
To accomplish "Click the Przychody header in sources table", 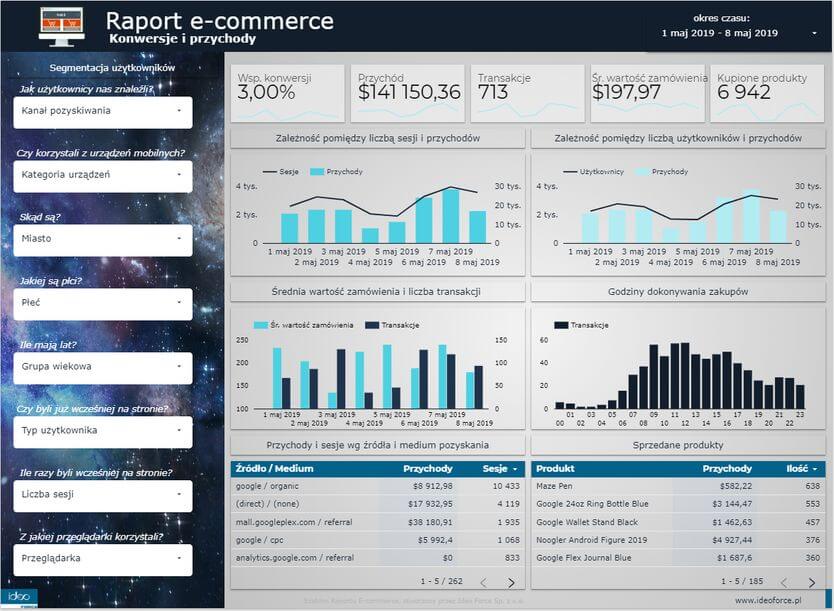I will click(x=427, y=468).
